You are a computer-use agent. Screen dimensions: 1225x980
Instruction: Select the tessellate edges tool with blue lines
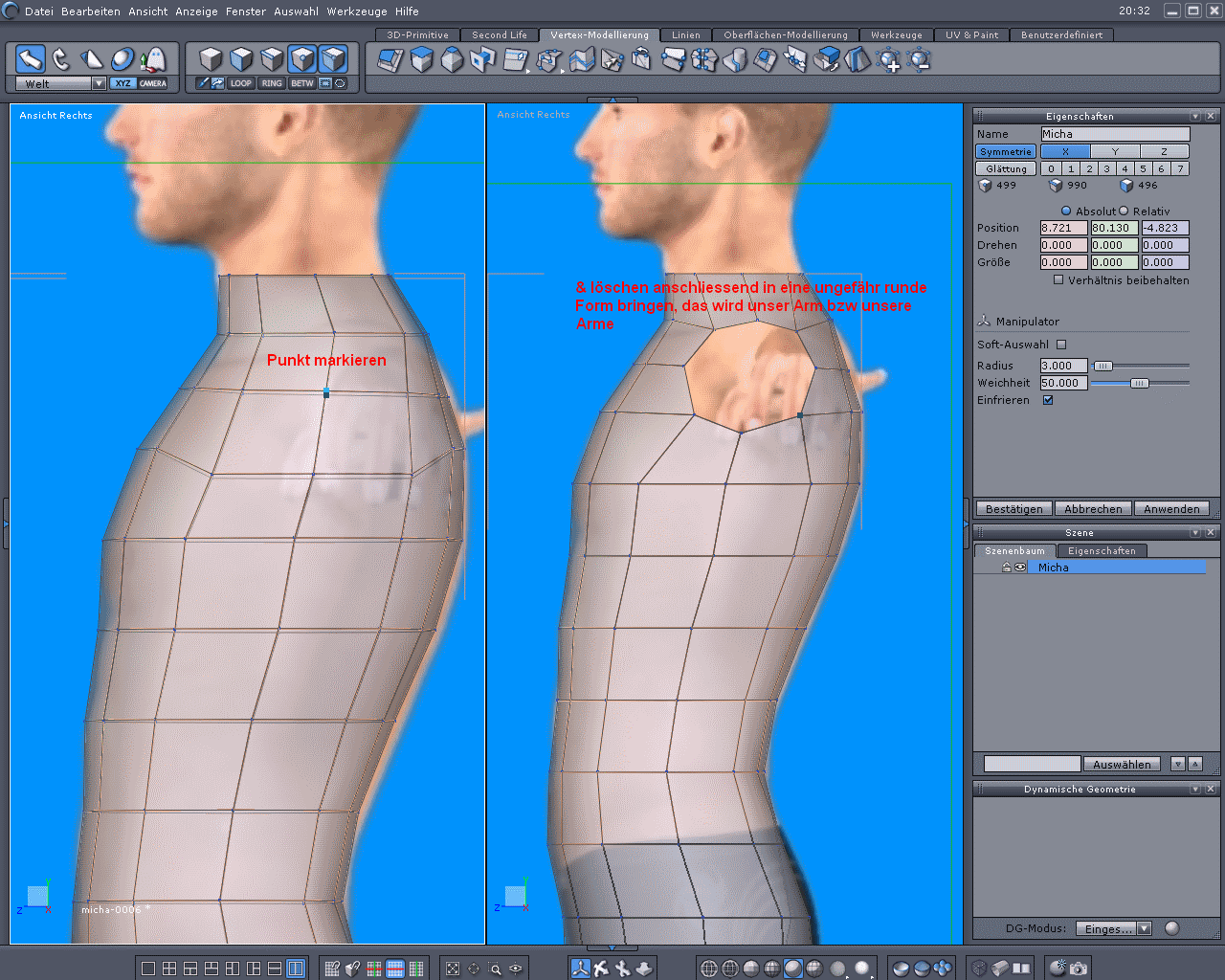coord(582,60)
